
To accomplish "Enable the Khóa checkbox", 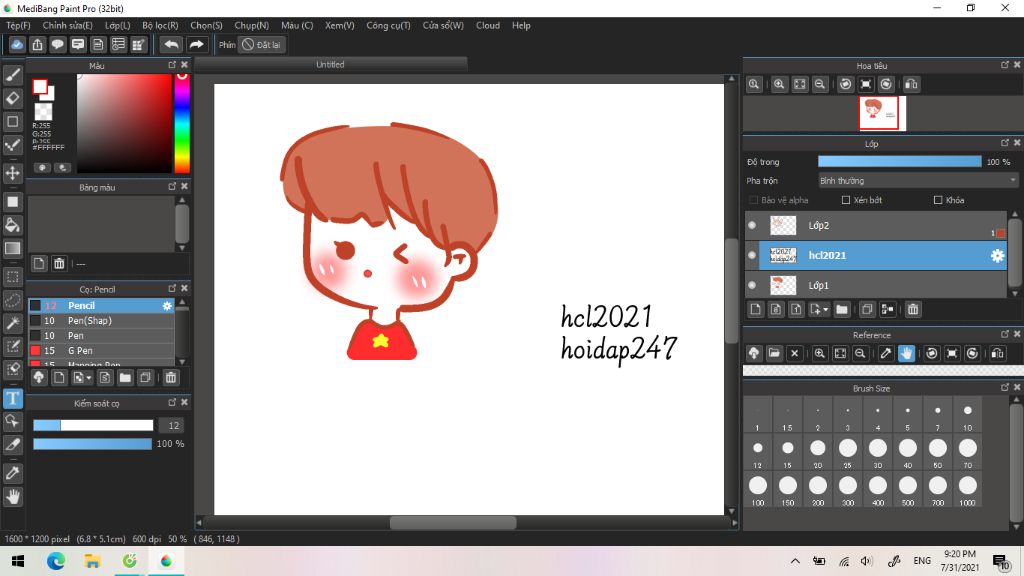I will click(x=938, y=200).
